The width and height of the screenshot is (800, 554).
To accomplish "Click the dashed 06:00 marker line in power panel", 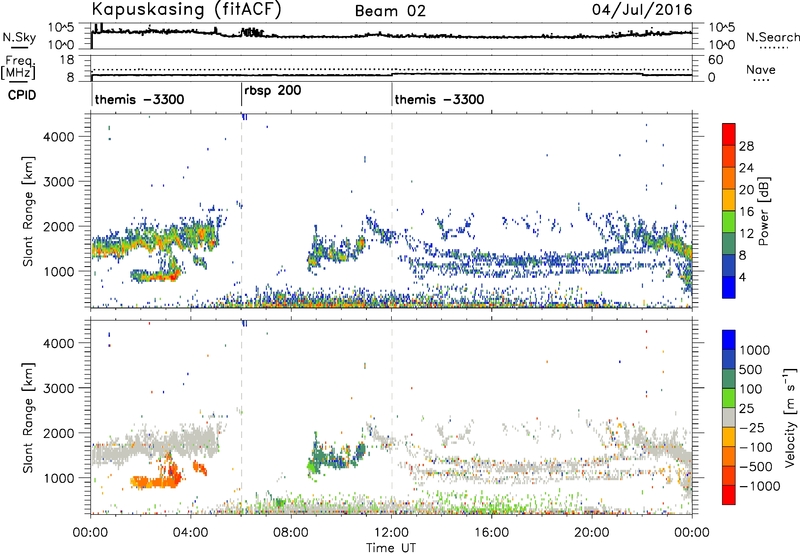I will click(242, 210).
